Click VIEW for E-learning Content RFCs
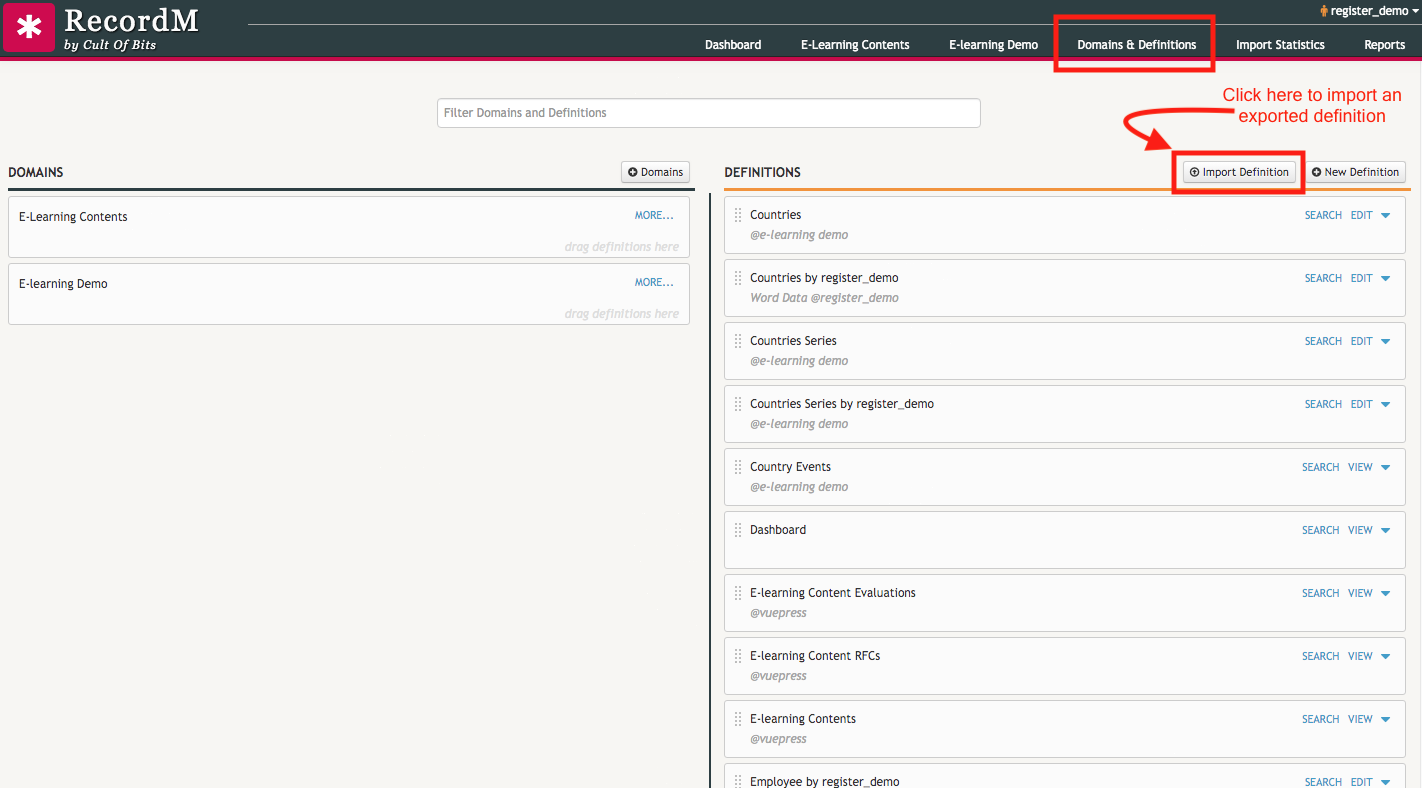Screen dimensions: 1422x788 [x=1360, y=656]
